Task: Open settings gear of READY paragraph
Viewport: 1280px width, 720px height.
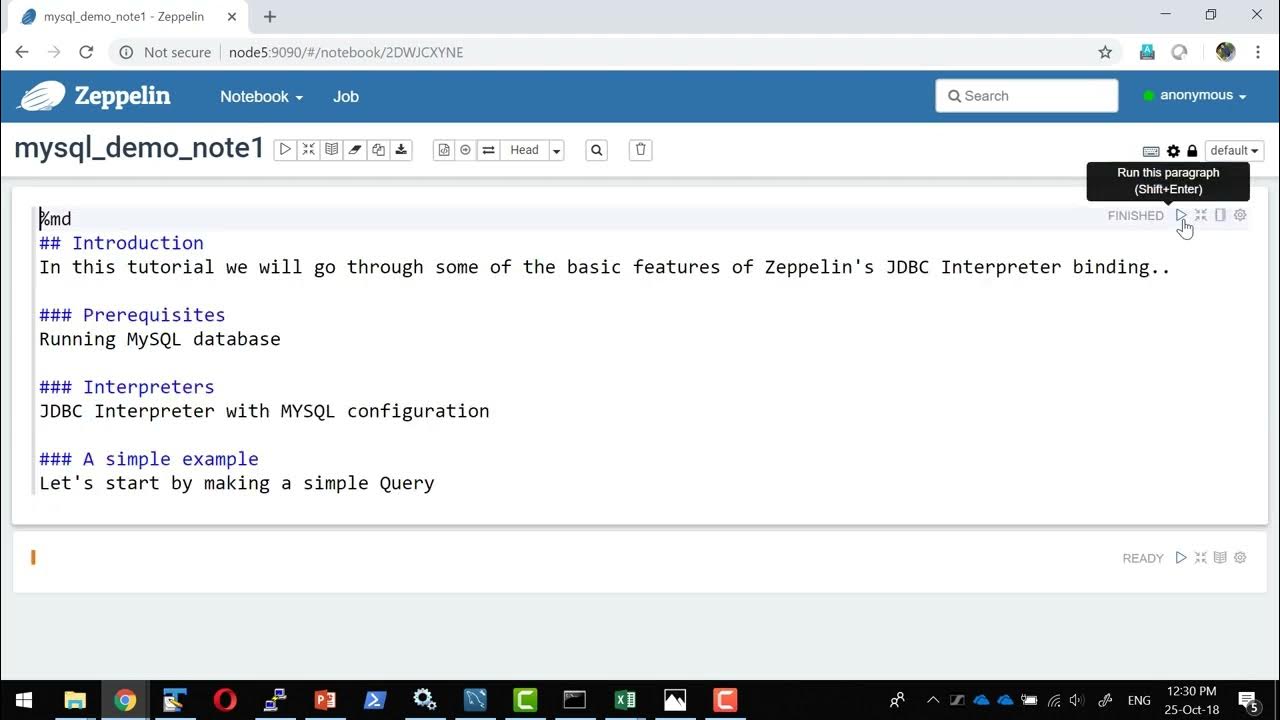Action: click(1240, 558)
